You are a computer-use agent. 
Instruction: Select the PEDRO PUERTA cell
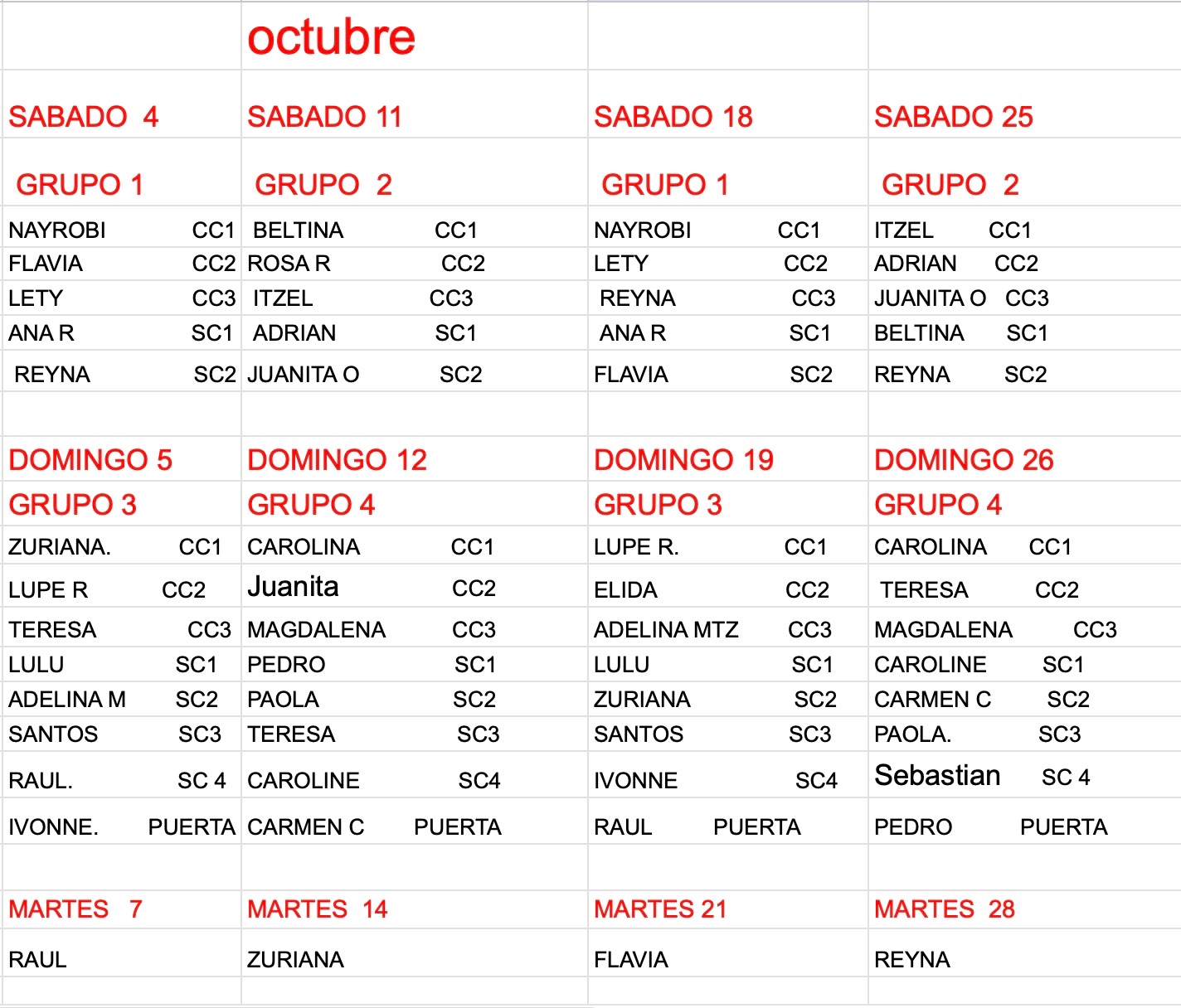(990, 827)
